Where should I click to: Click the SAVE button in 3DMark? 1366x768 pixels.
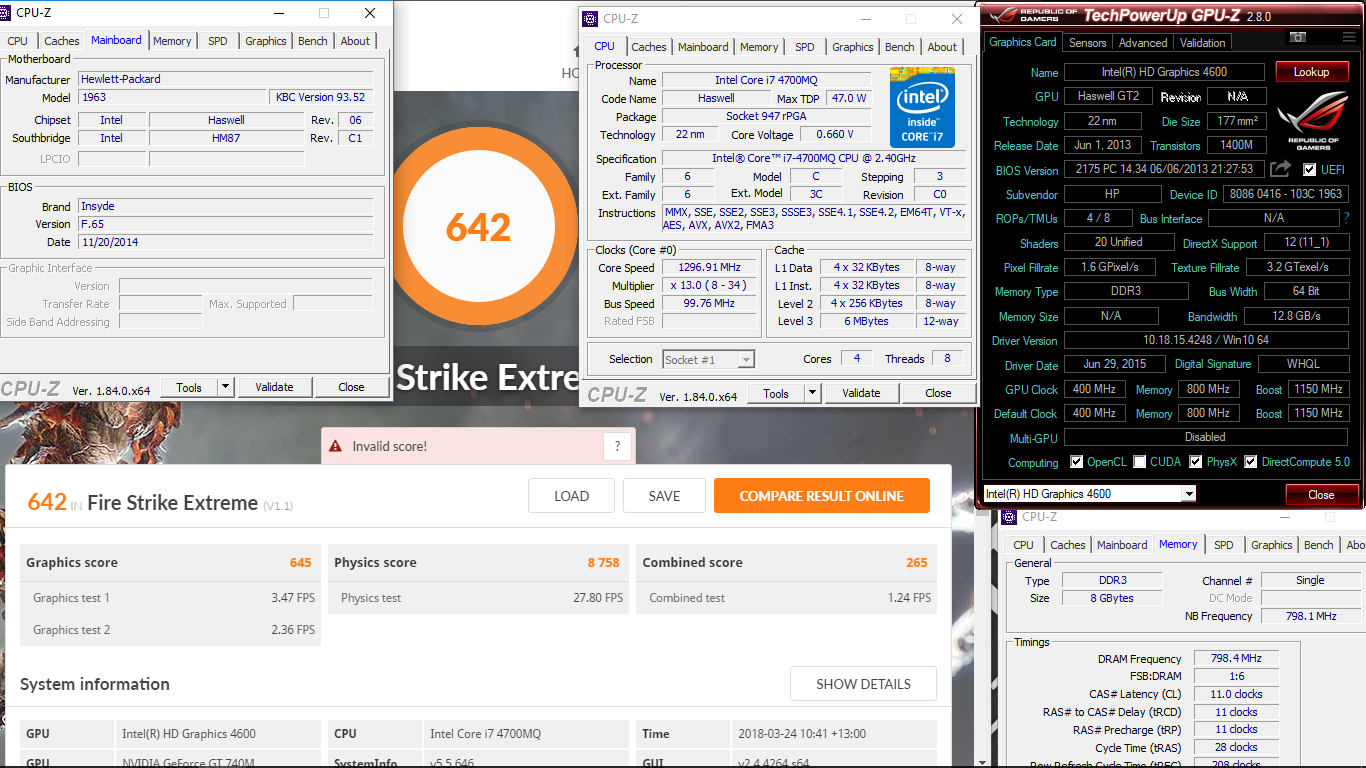(664, 496)
